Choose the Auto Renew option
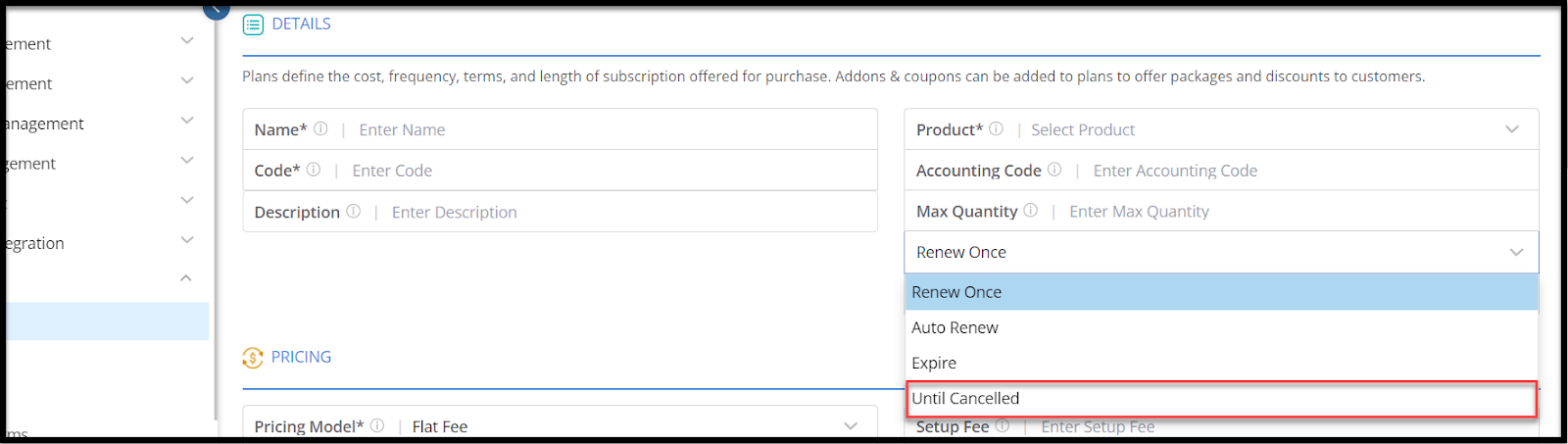This screenshot has height=444, width=1568. [x=1221, y=327]
